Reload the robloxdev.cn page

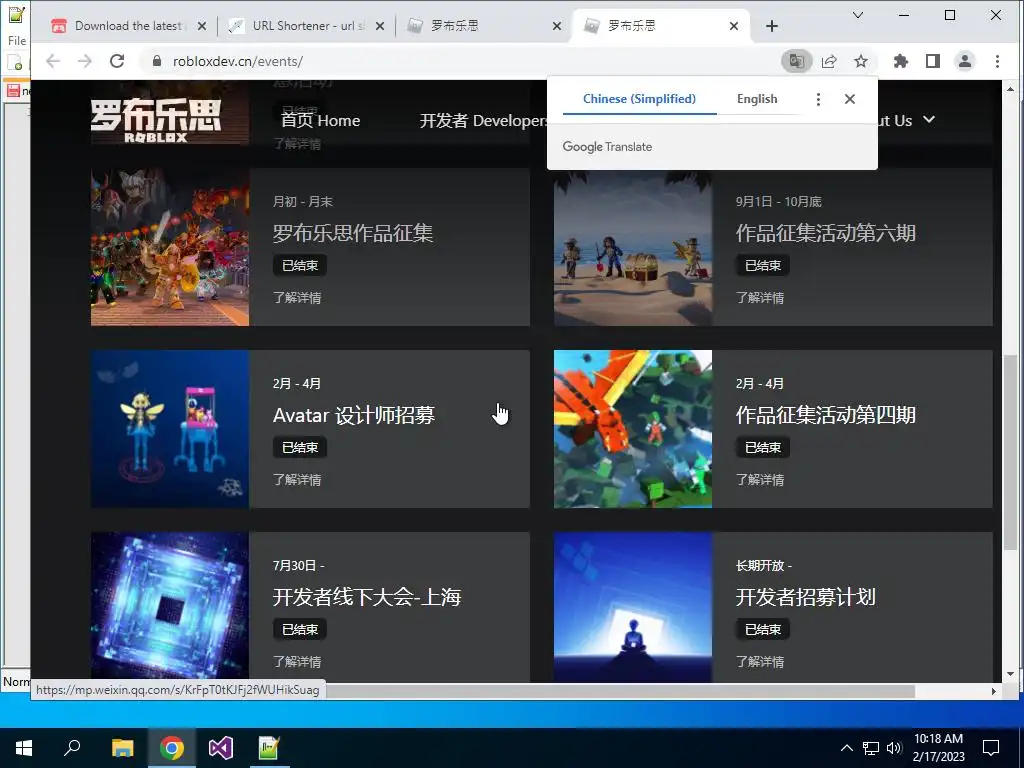point(117,61)
